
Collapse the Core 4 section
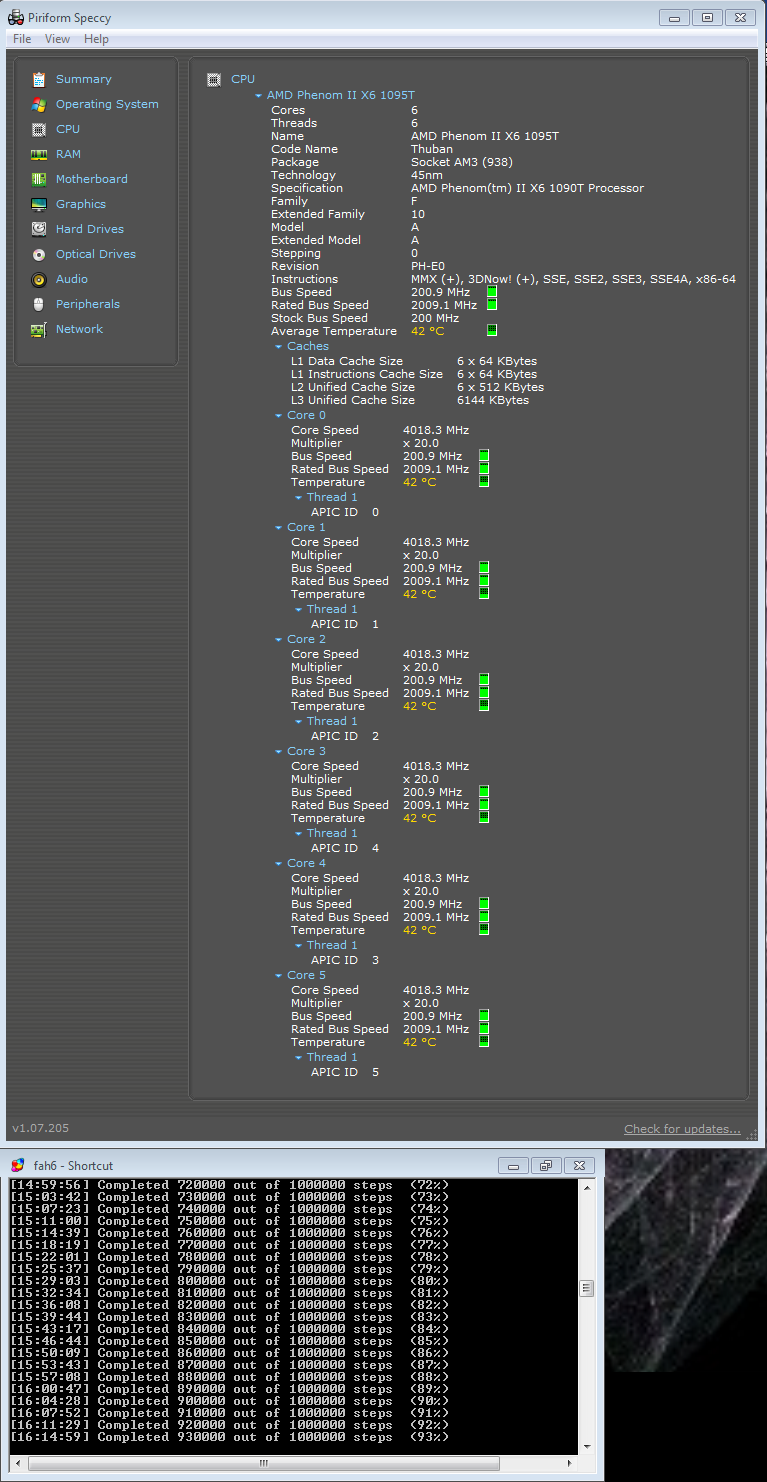click(278, 864)
